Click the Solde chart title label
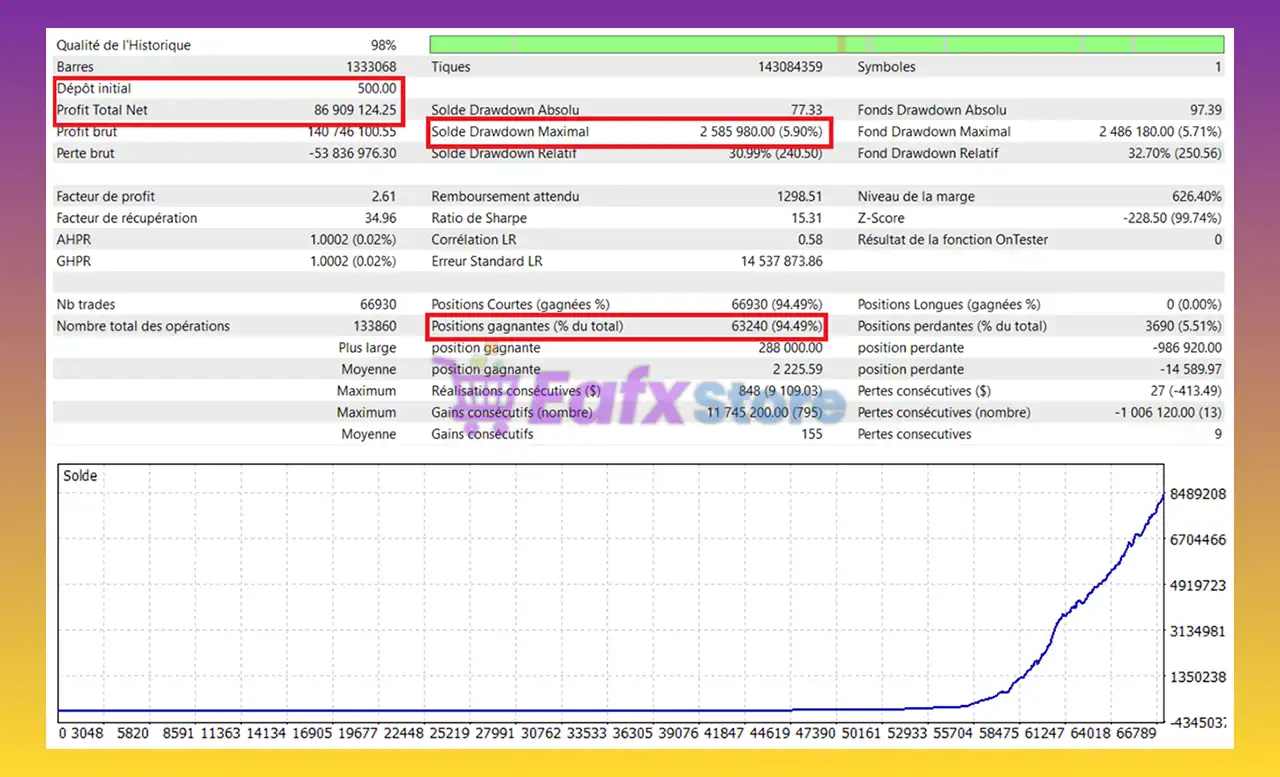This screenshot has height=777, width=1280. point(80,476)
